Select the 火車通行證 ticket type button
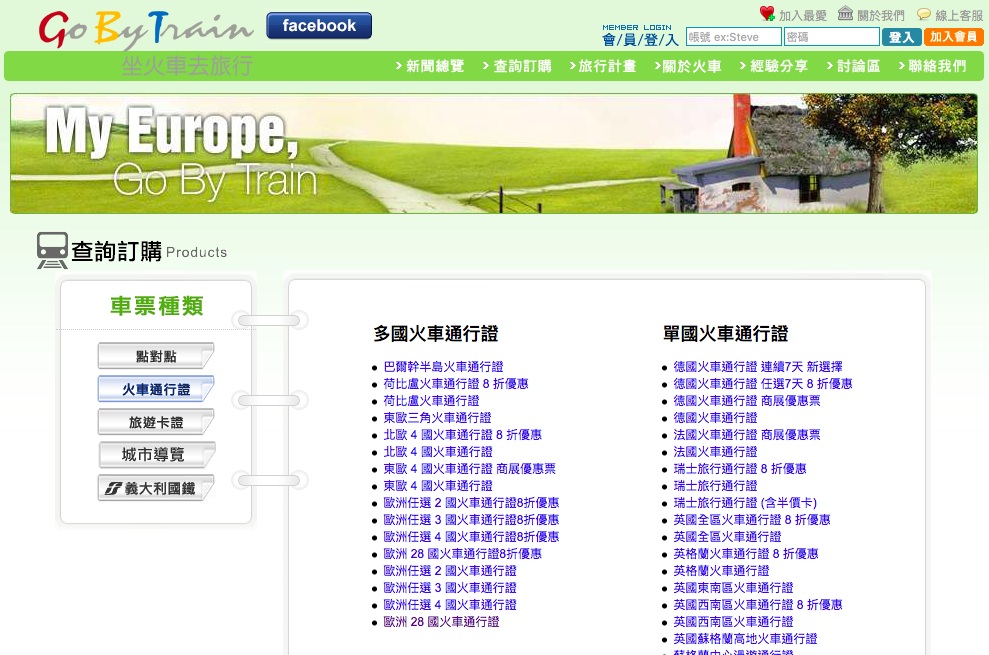The width and height of the screenshot is (989, 655). coord(156,389)
